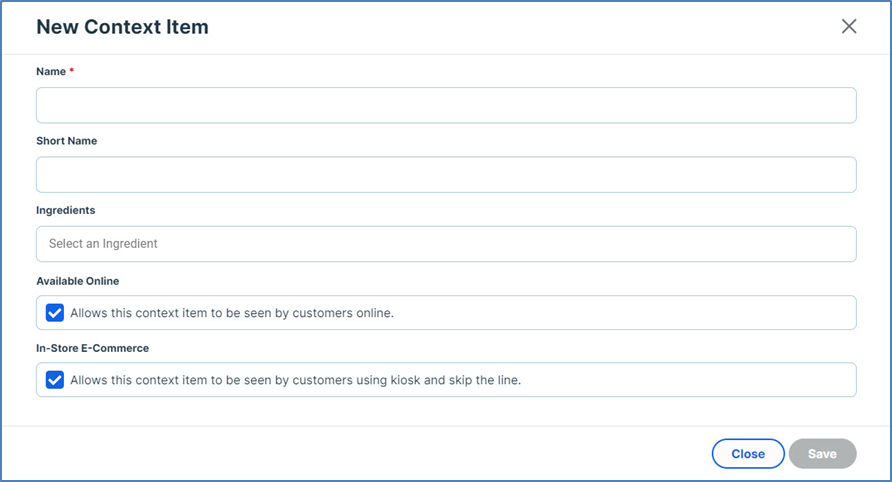Click into the Name text field
Image resolution: width=892 pixels, height=482 pixels.
click(446, 105)
